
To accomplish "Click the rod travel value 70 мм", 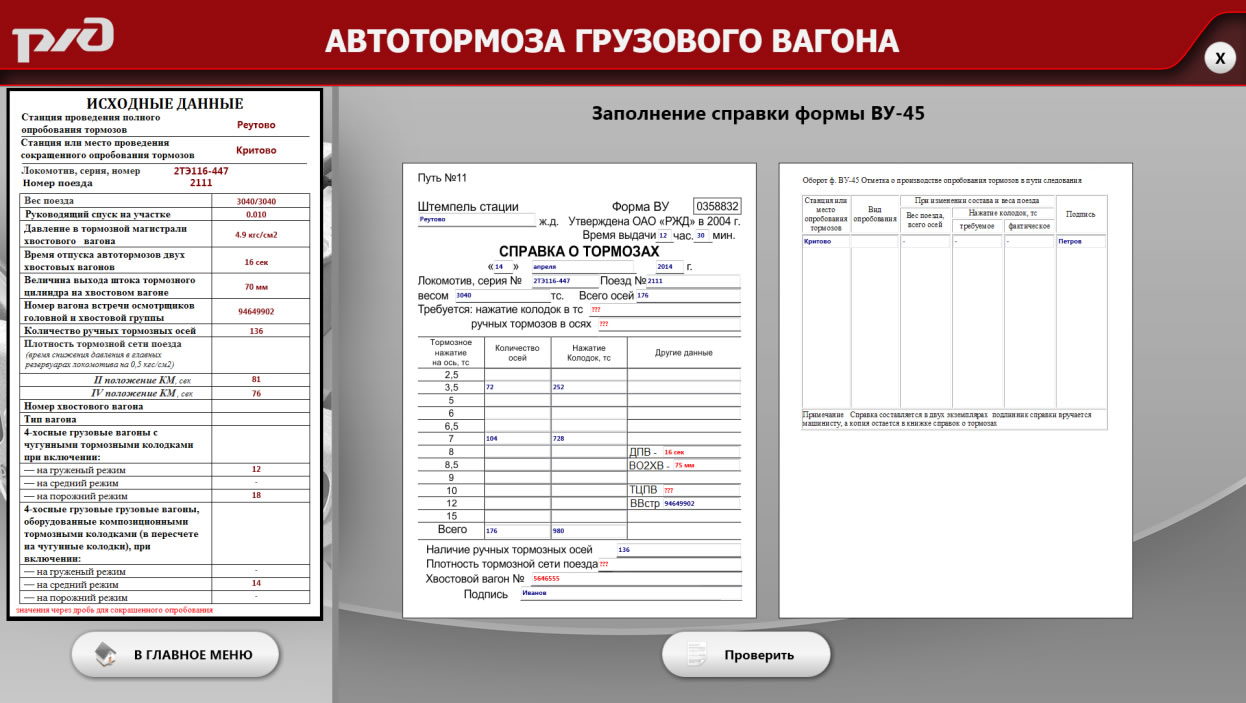I will (x=256, y=287).
